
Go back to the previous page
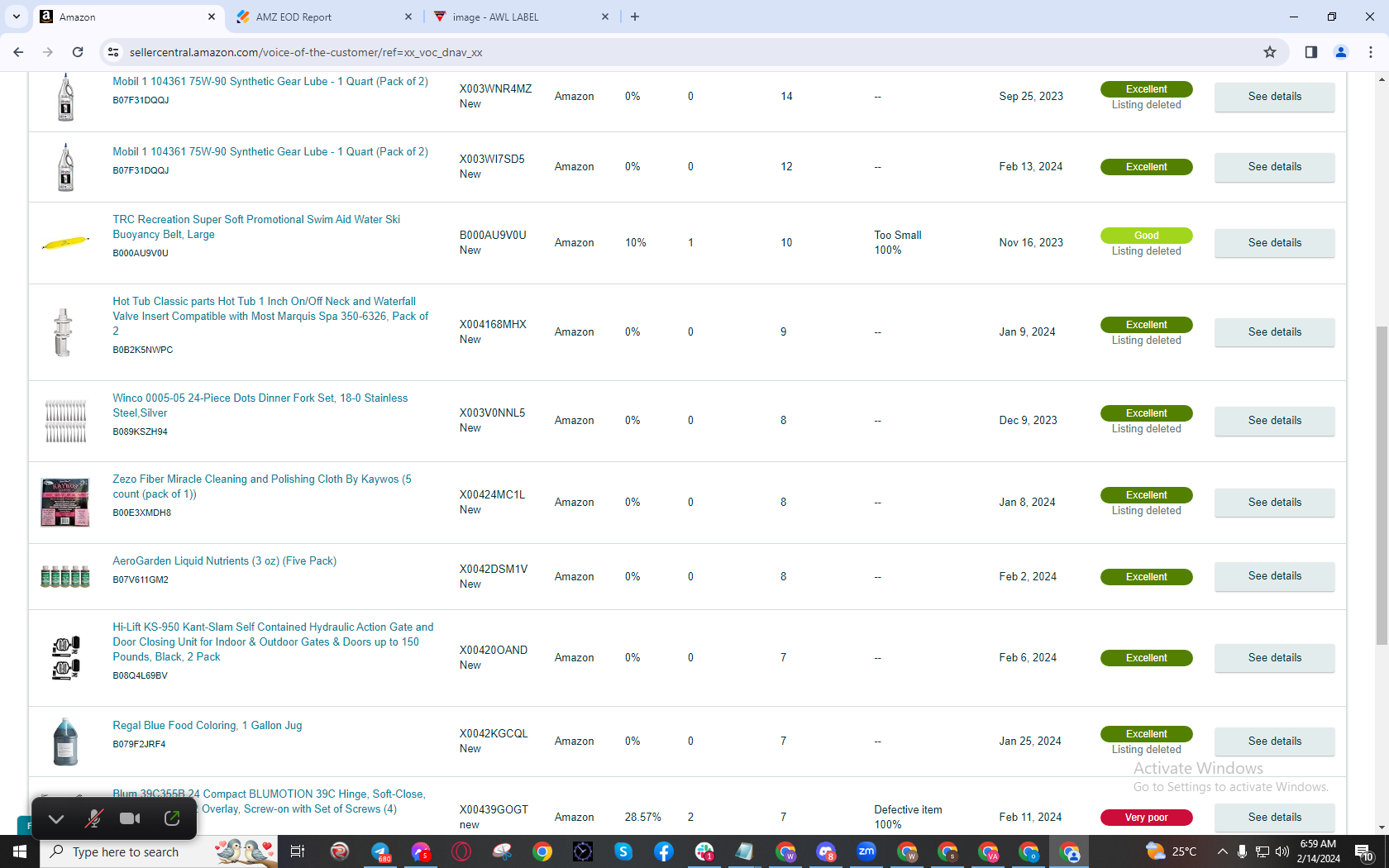[x=18, y=52]
